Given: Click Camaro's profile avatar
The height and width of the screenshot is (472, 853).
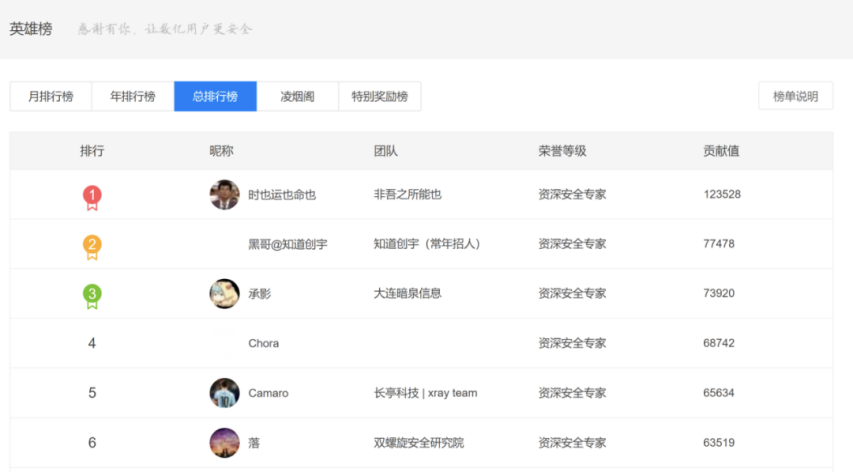Looking at the screenshot, I should tap(224, 393).
